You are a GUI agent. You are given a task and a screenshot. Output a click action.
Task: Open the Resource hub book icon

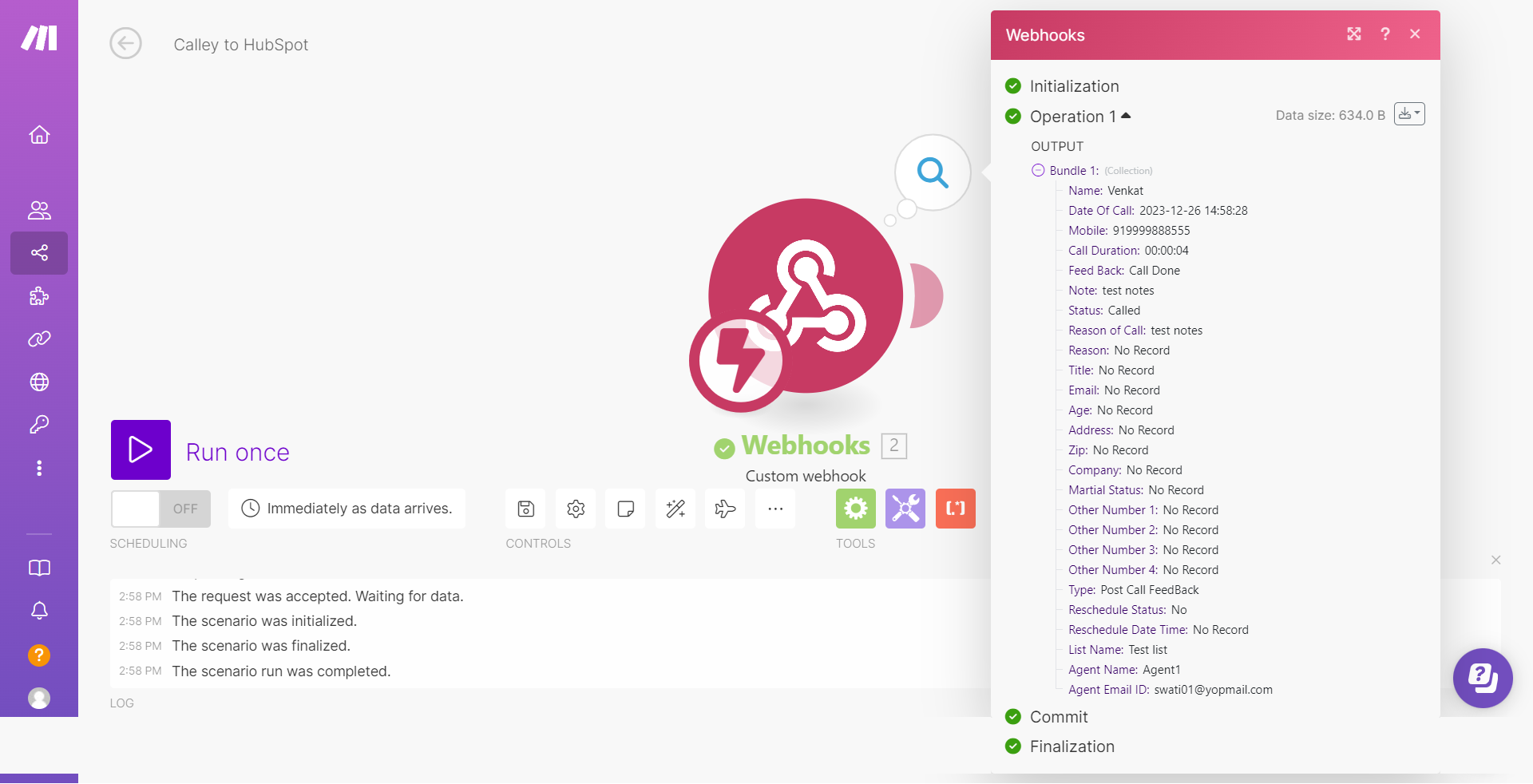click(39, 568)
